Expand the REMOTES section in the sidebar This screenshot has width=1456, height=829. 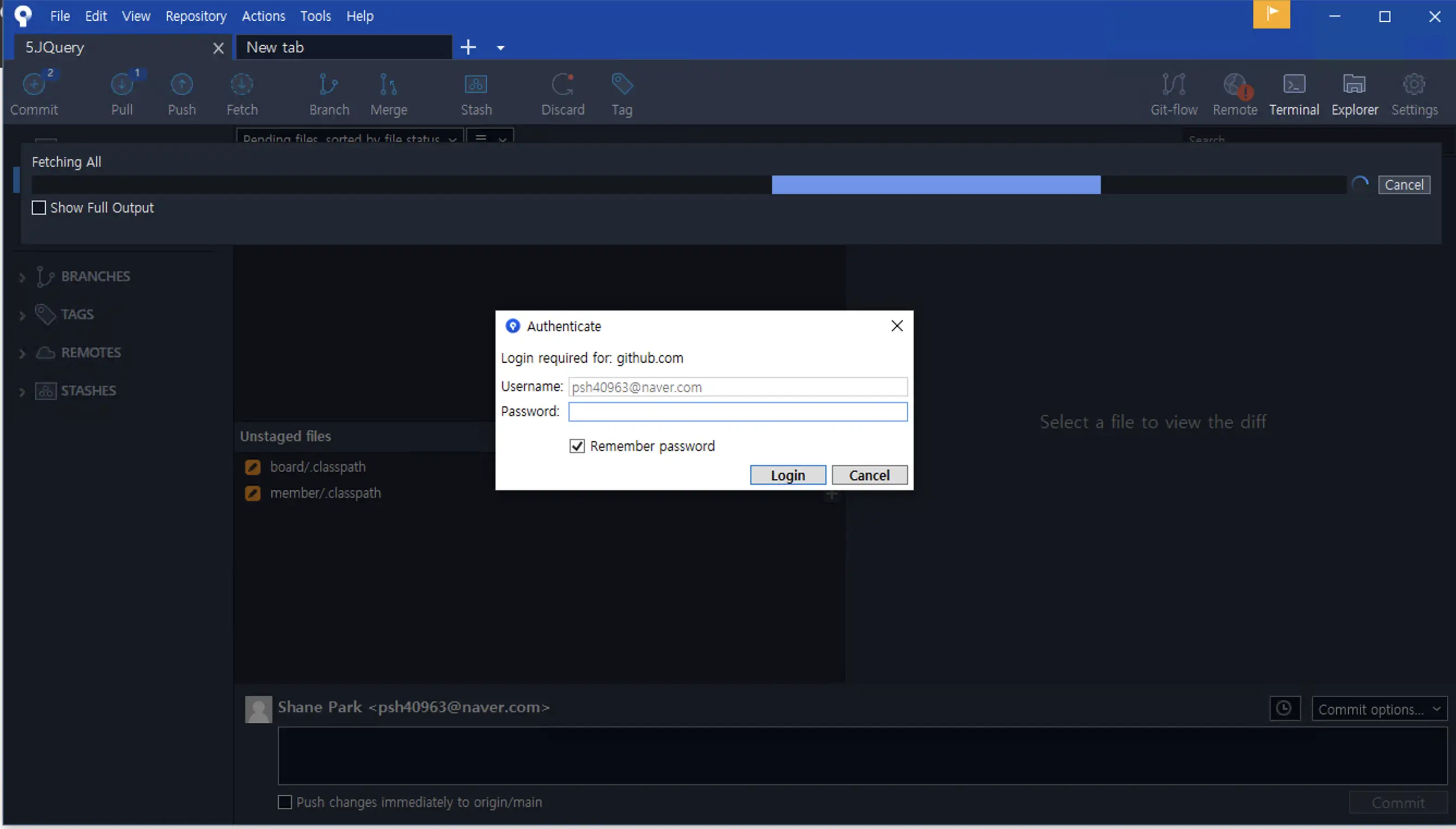22,353
